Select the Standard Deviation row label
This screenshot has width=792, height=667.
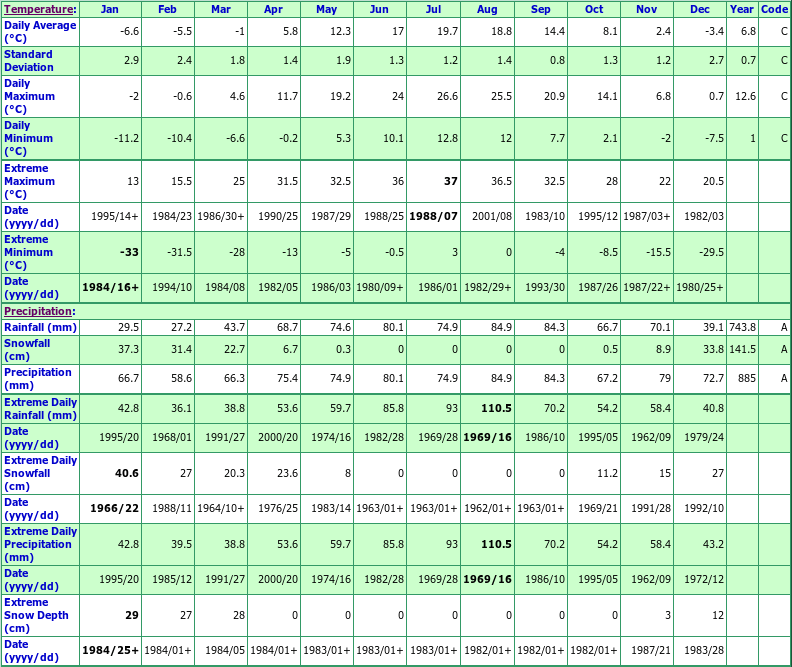(x=29, y=61)
